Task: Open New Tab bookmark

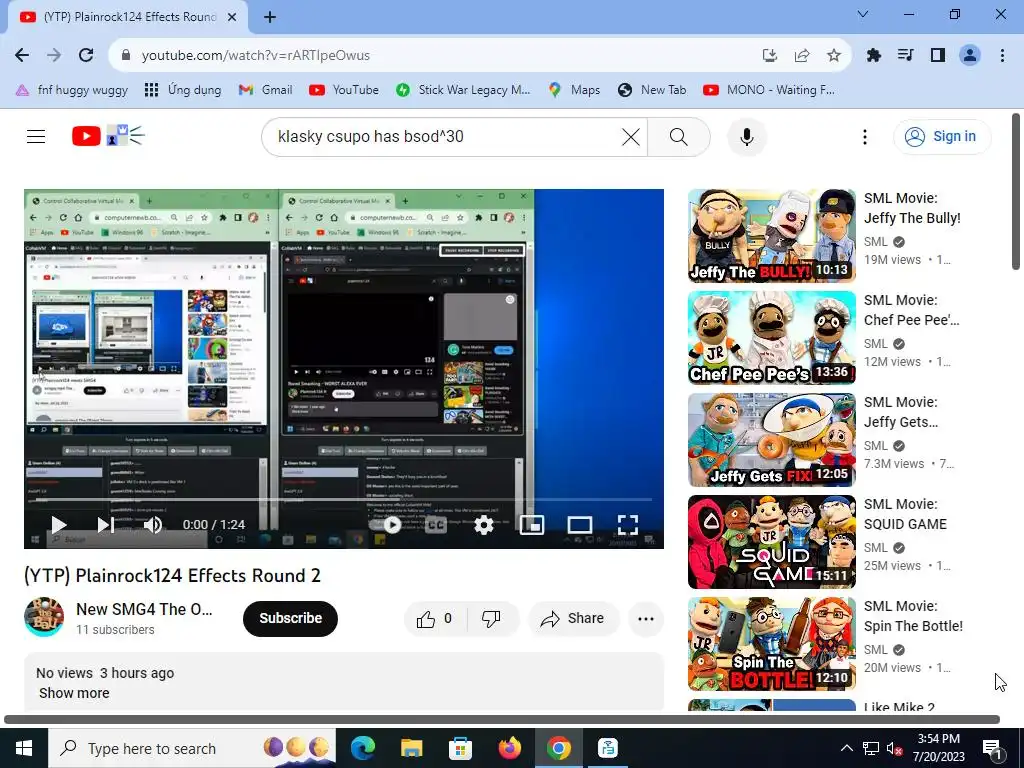Action: point(652,89)
